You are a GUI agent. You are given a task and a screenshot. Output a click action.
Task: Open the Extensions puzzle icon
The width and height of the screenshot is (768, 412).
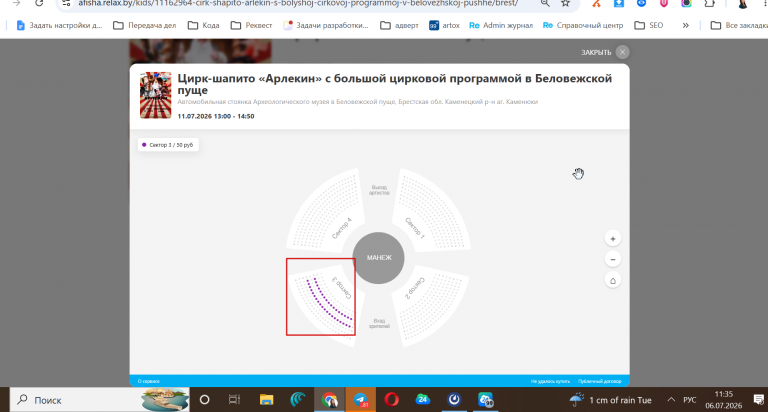coord(709,3)
